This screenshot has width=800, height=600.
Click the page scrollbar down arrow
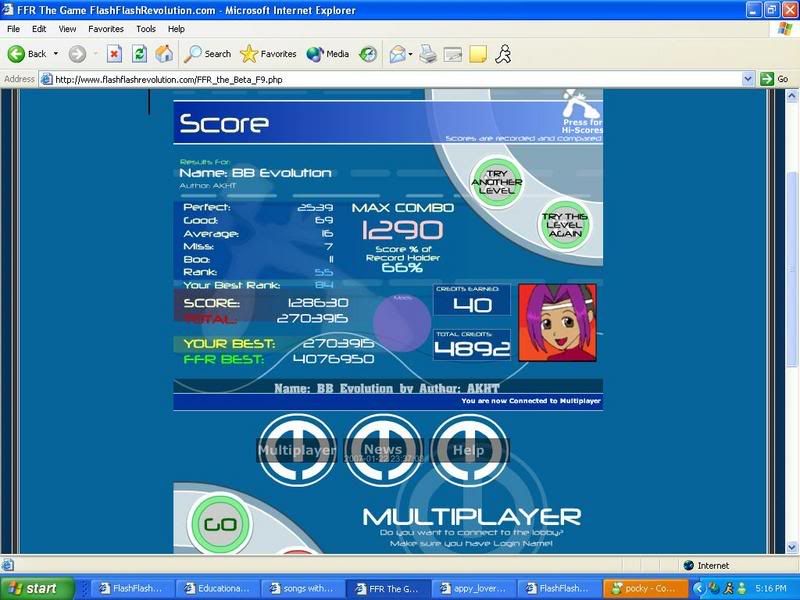point(791,548)
